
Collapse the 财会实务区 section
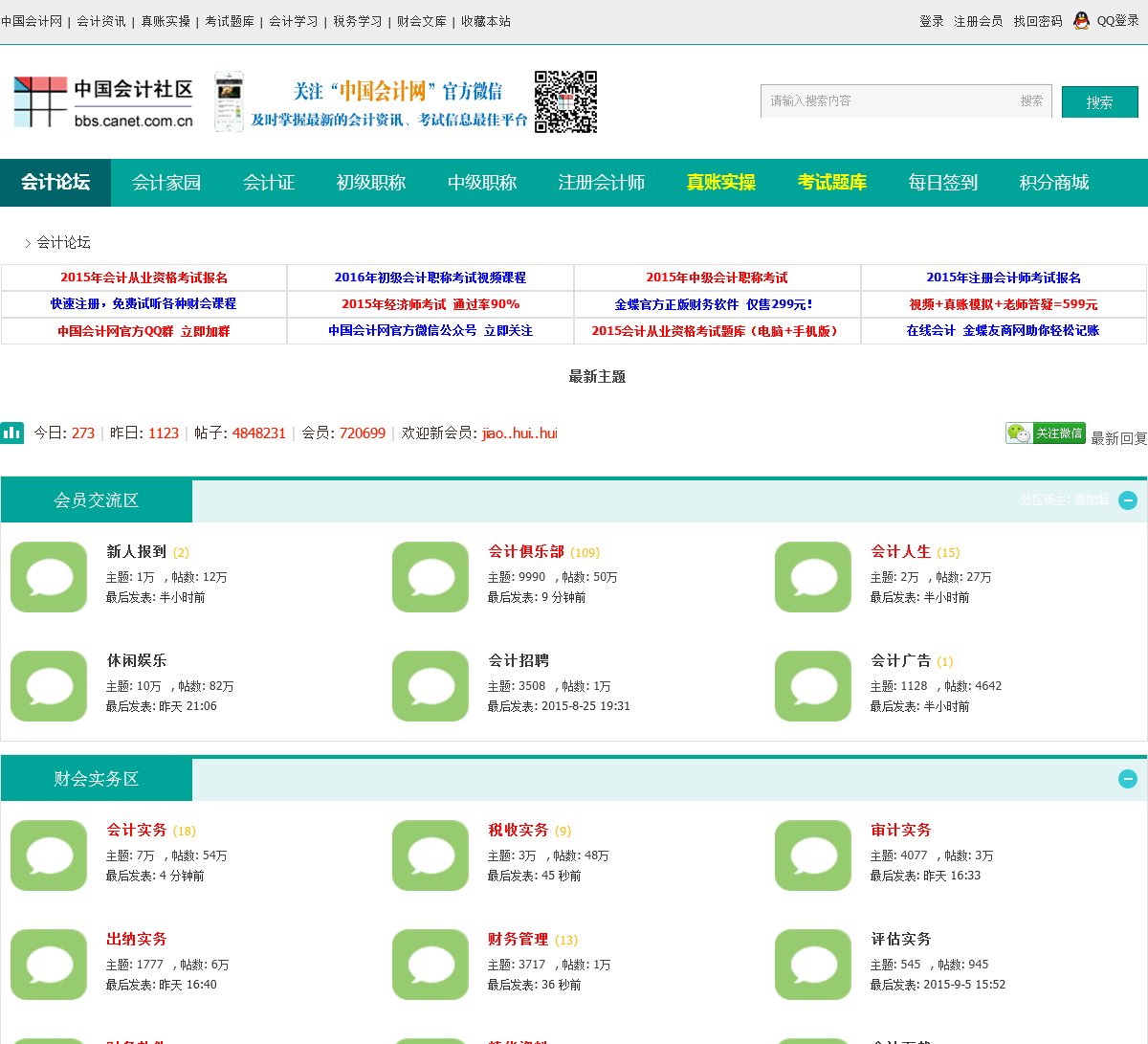[1128, 779]
